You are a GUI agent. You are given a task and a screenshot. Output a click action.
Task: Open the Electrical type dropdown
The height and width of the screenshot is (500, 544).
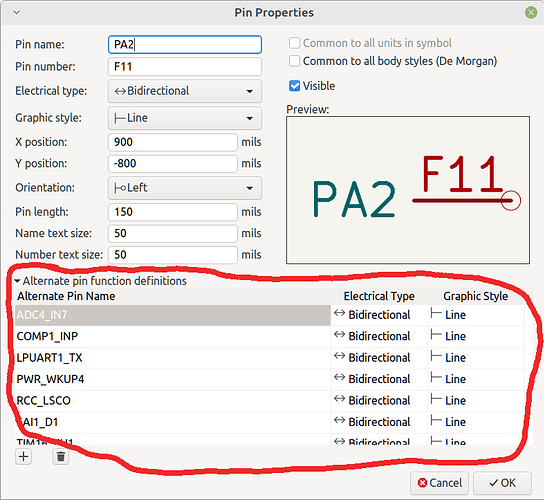(185, 91)
